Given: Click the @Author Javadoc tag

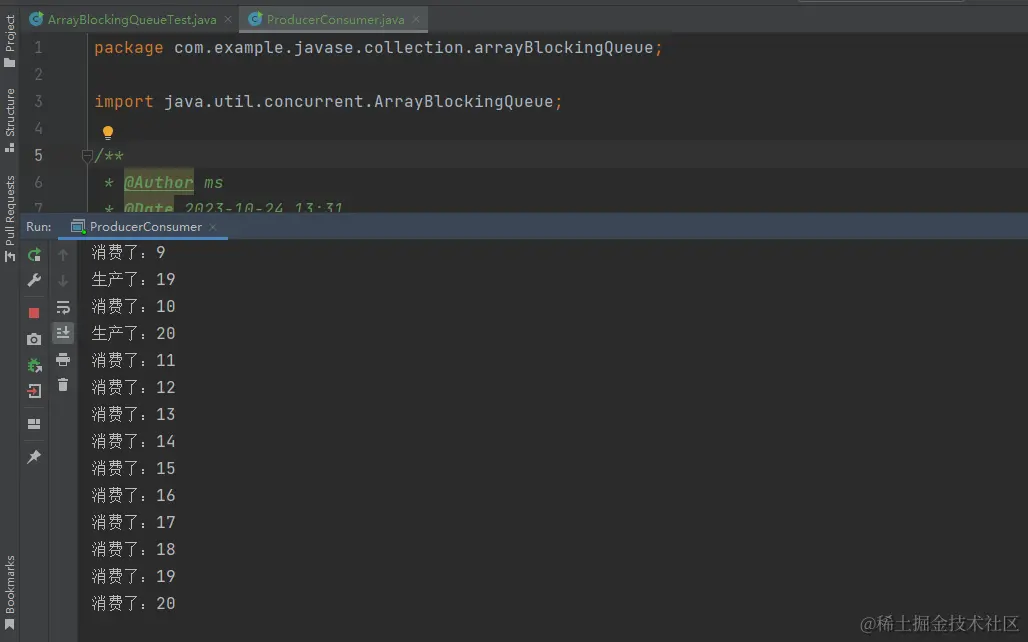Looking at the screenshot, I should pyautogui.click(x=159, y=182).
